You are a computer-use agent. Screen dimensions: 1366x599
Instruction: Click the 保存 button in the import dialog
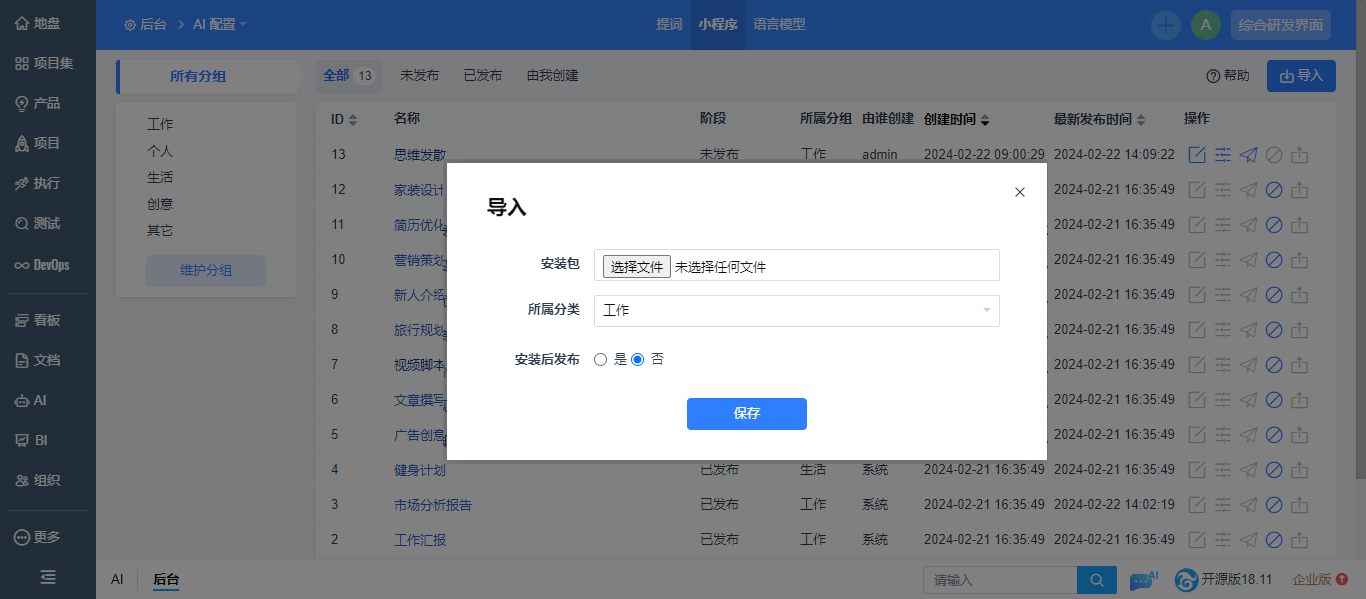(x=747, y=414)
